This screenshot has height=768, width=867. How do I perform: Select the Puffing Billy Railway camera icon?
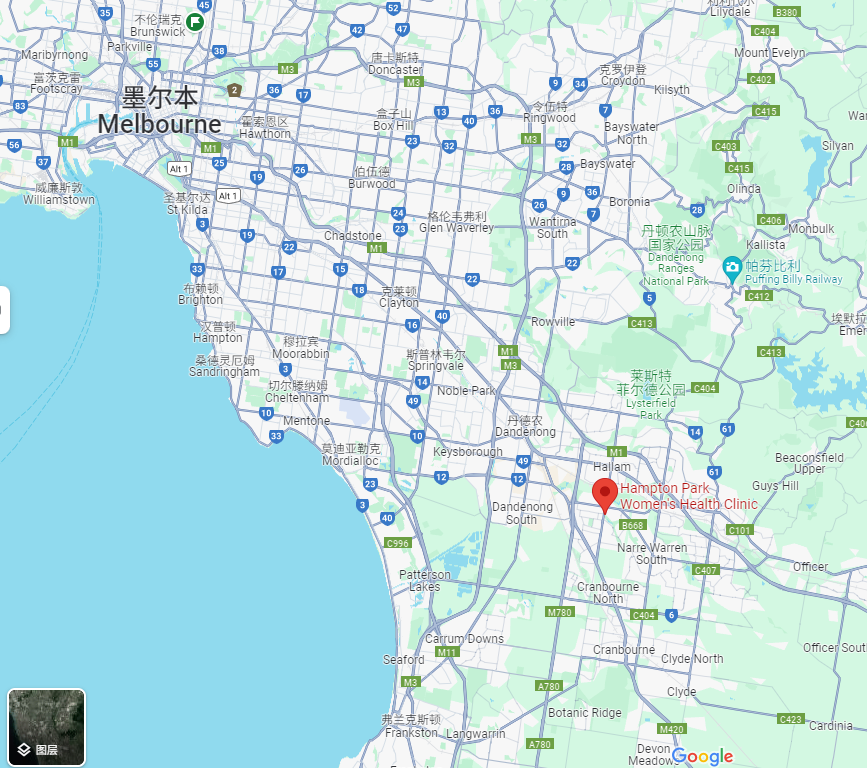(x=732, y=269)
